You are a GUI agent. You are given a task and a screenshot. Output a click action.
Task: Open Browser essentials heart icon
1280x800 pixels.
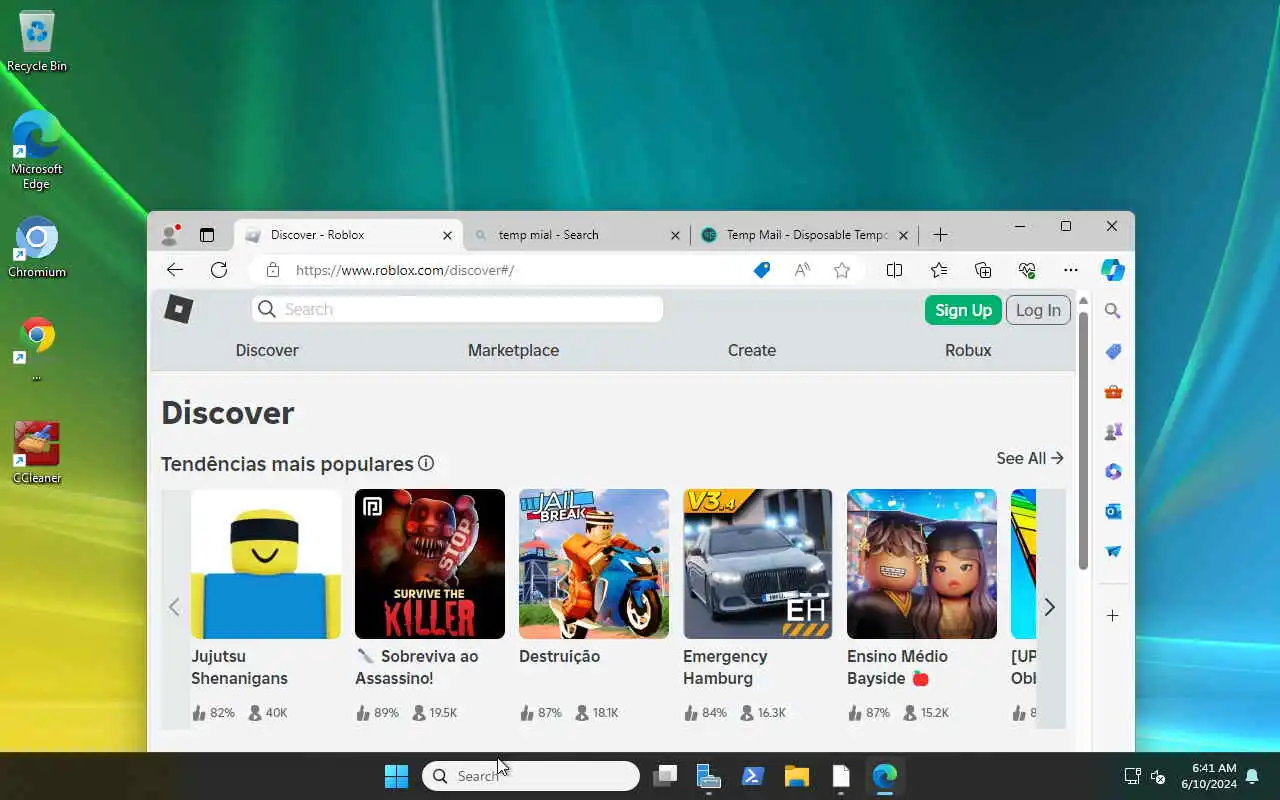pos(1027,270)
